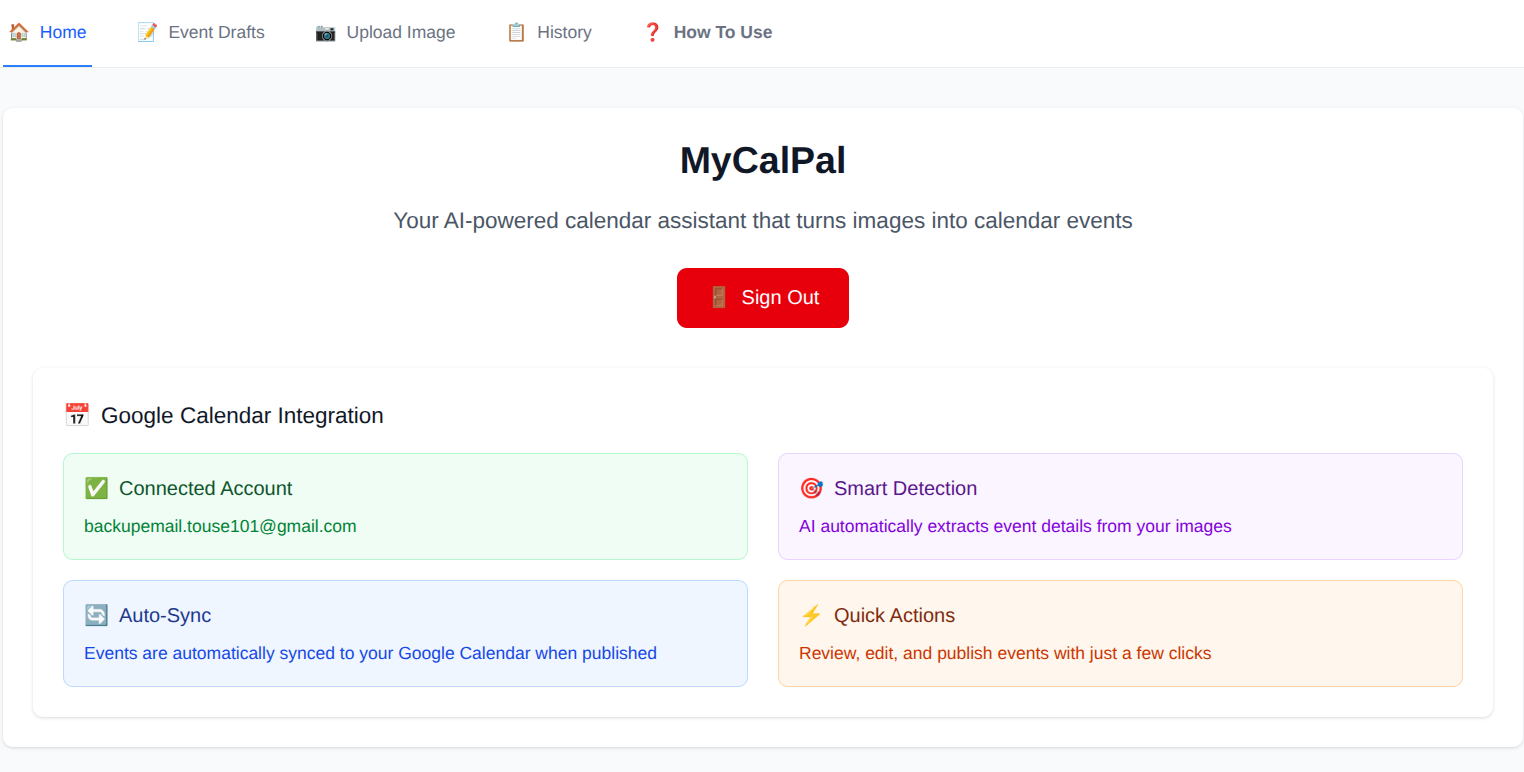Click the clipboard icon next to History
This screenshot has width=1524, height=772.
[x=516, y=31]
